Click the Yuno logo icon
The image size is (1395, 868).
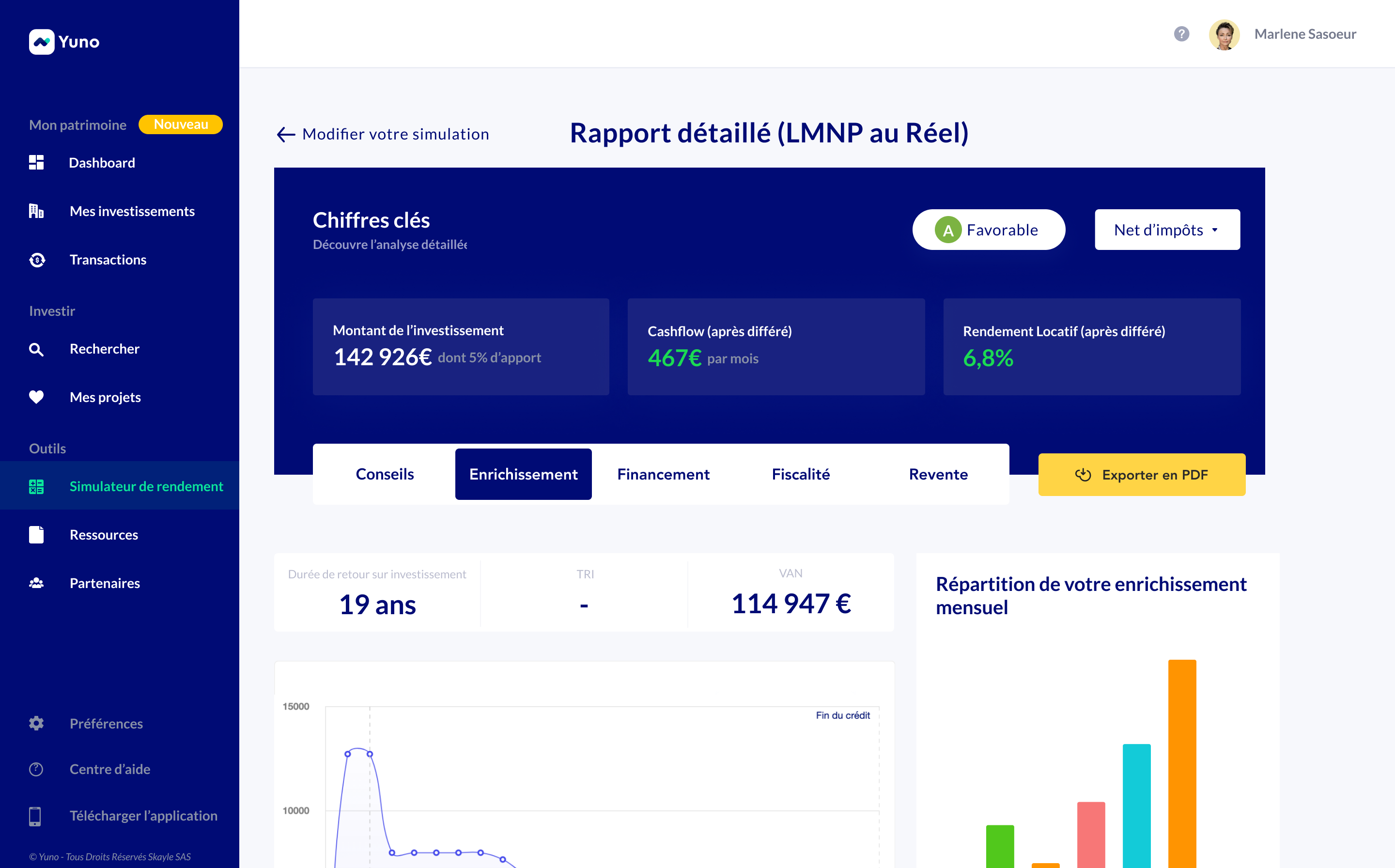point(41,42)
